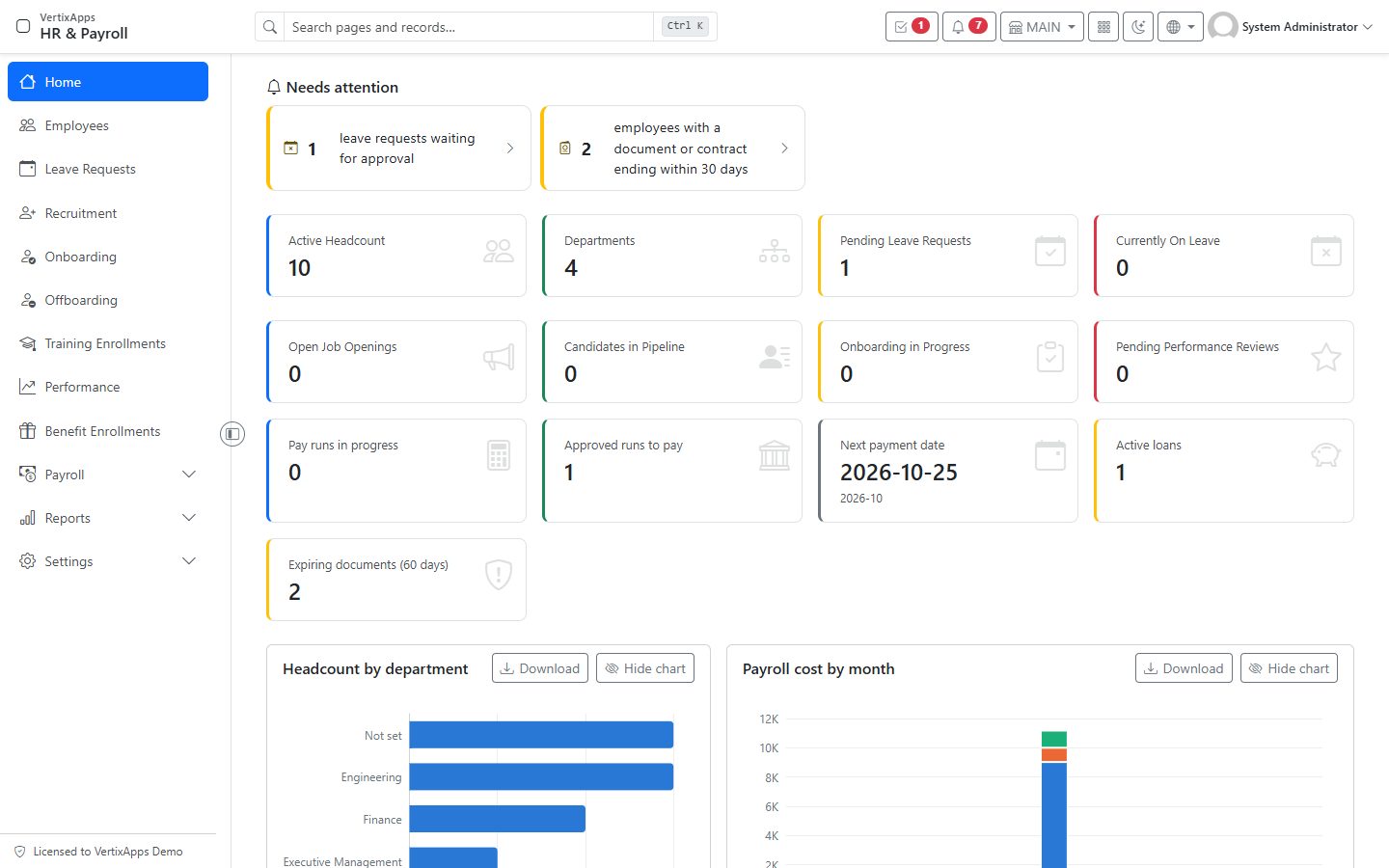Click the Expiring documents shield icon

(499, 575)
